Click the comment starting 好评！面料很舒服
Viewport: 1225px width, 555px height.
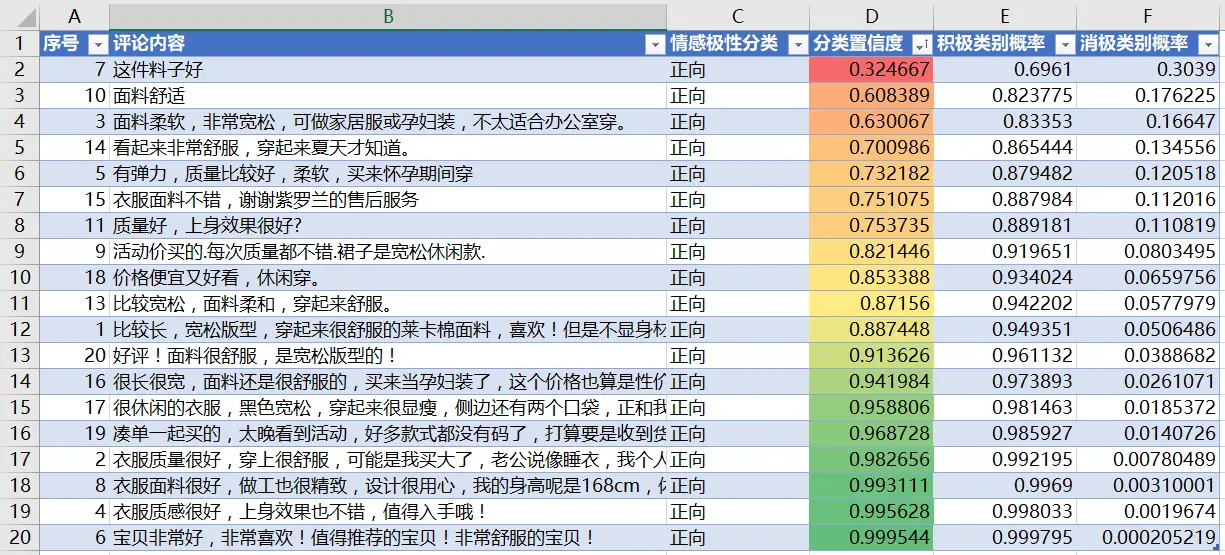pos(388,356)
